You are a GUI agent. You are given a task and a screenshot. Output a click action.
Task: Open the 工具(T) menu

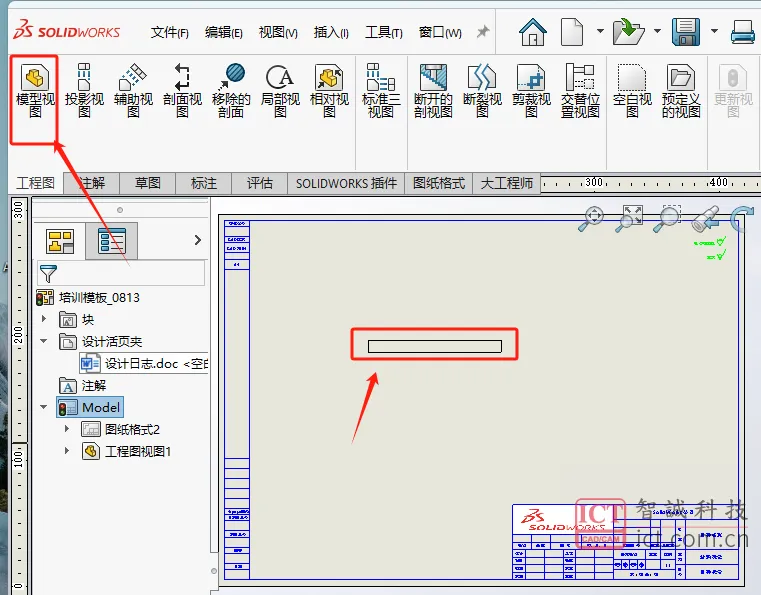point(383,33)
